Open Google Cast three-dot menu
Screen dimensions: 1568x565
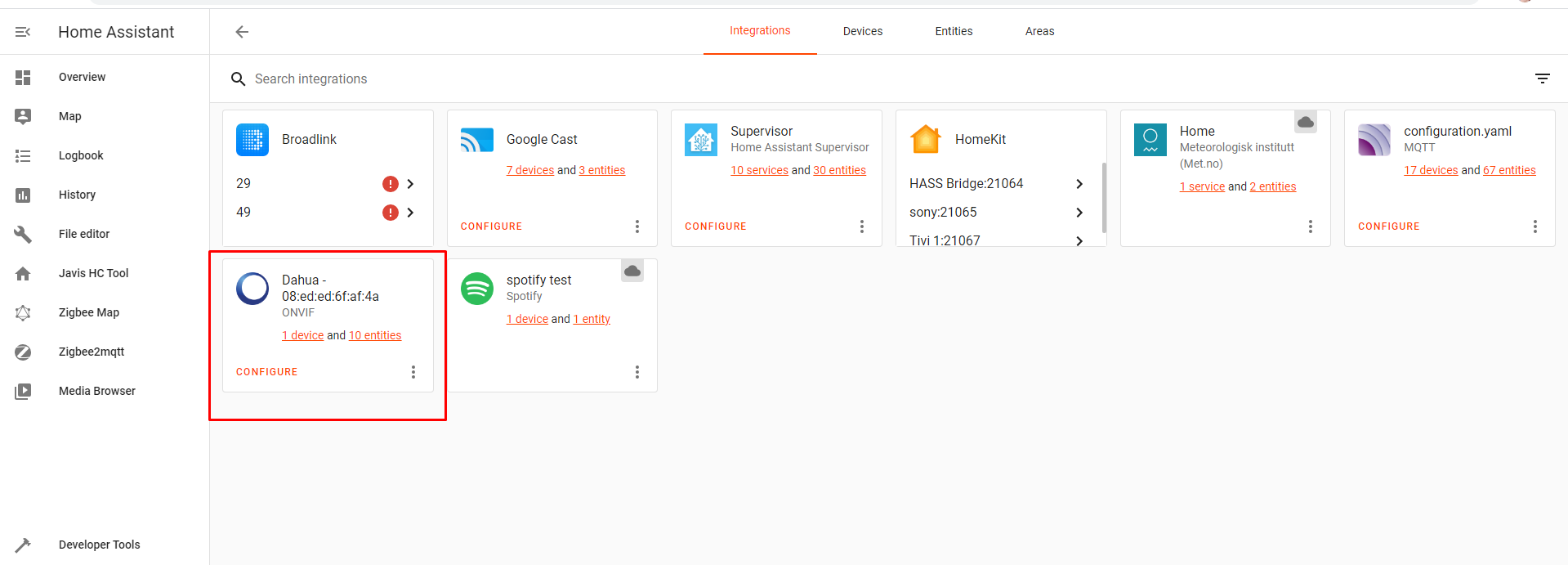(637, 226)
